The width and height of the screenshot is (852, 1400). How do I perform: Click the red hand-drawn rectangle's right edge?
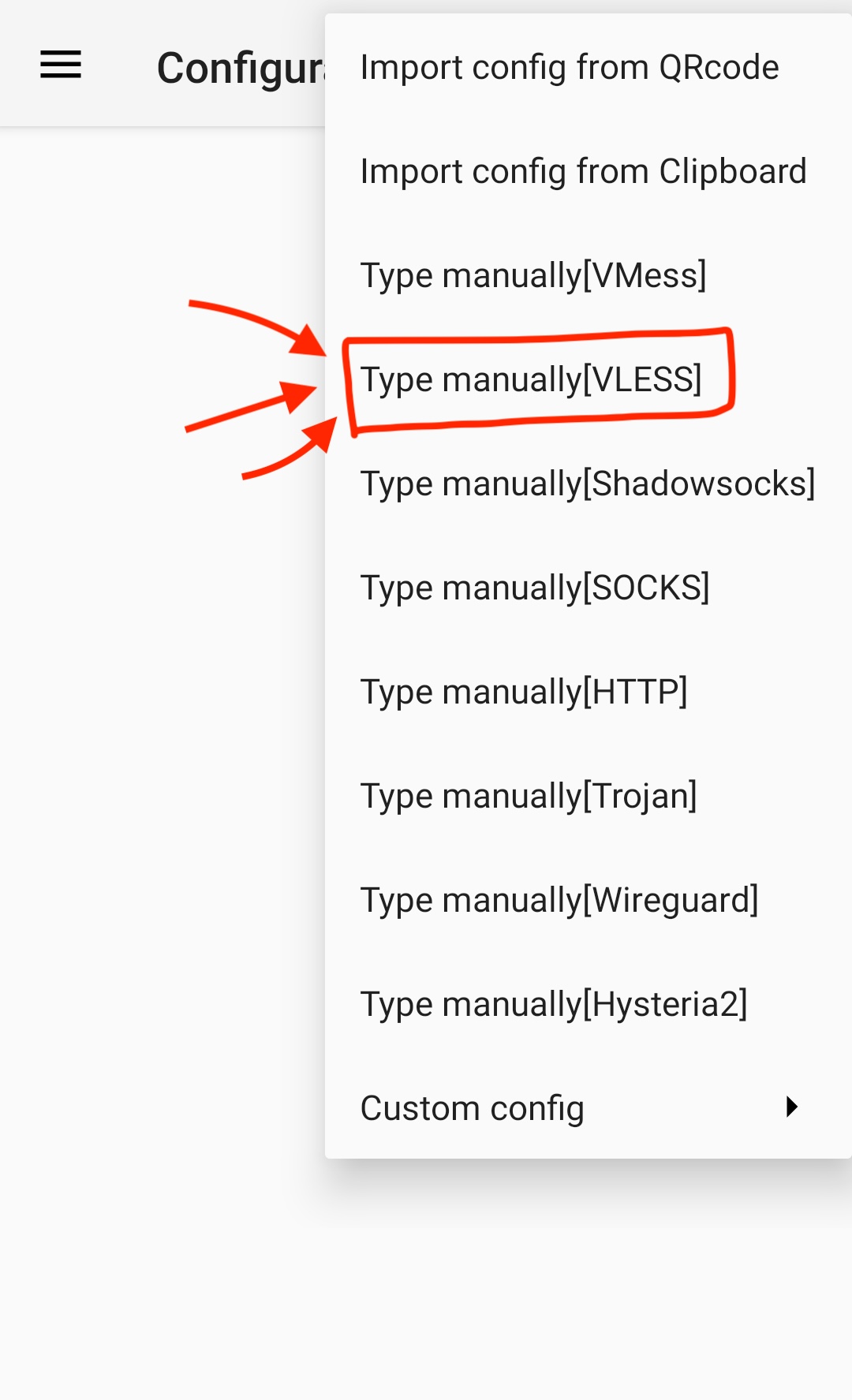tap(731, 371)
